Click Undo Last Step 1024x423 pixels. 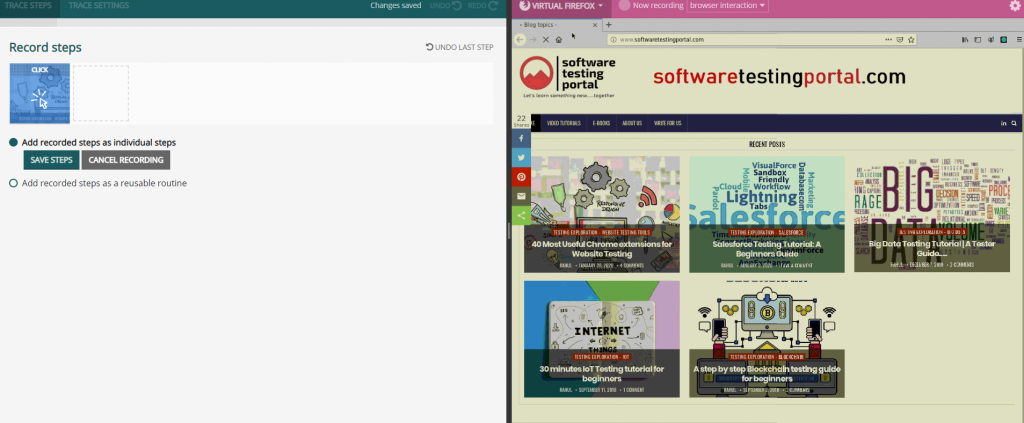tap(460, 47)
